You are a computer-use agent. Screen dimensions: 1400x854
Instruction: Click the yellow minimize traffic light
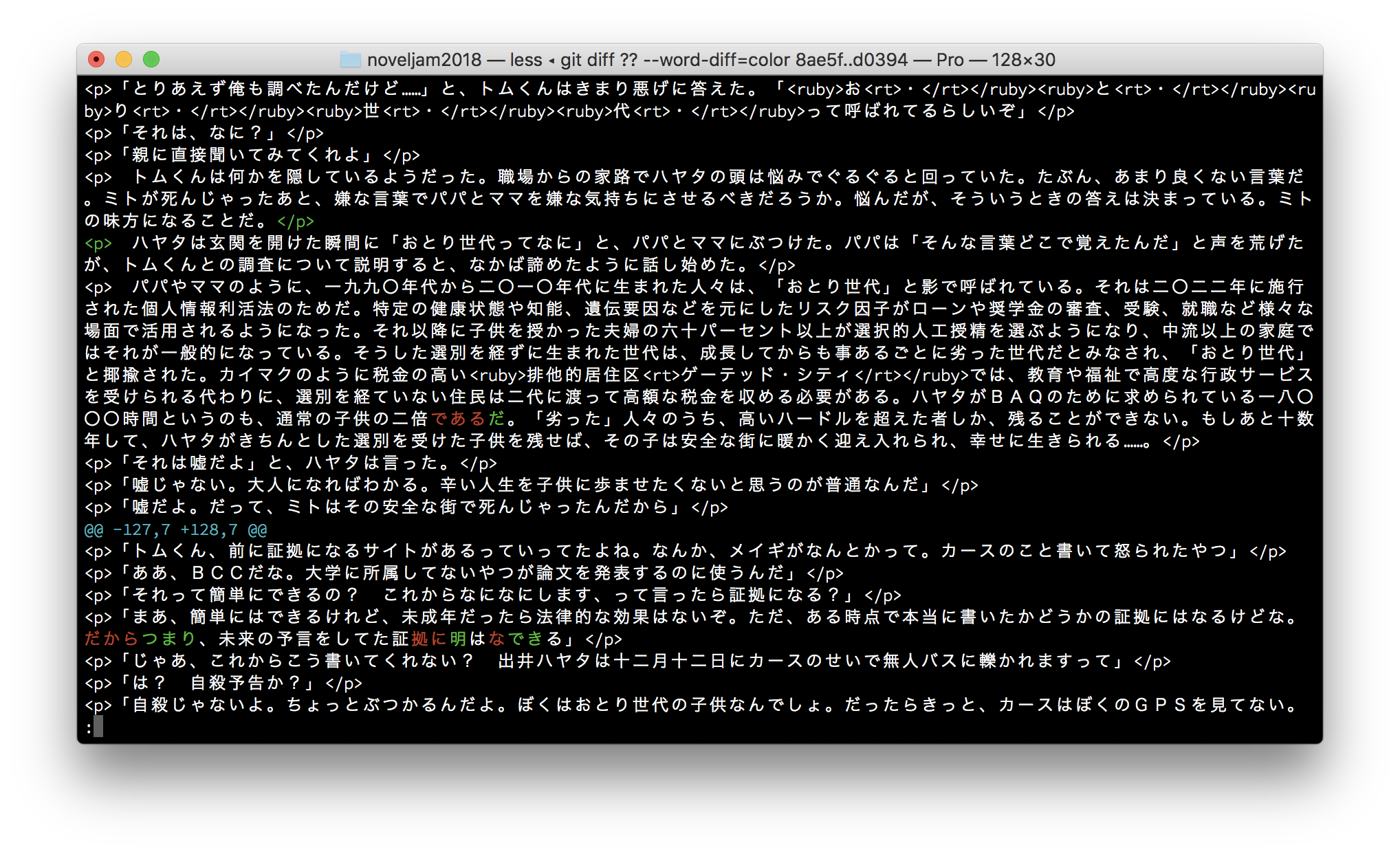pyautogui.click(x=123, y=60)
